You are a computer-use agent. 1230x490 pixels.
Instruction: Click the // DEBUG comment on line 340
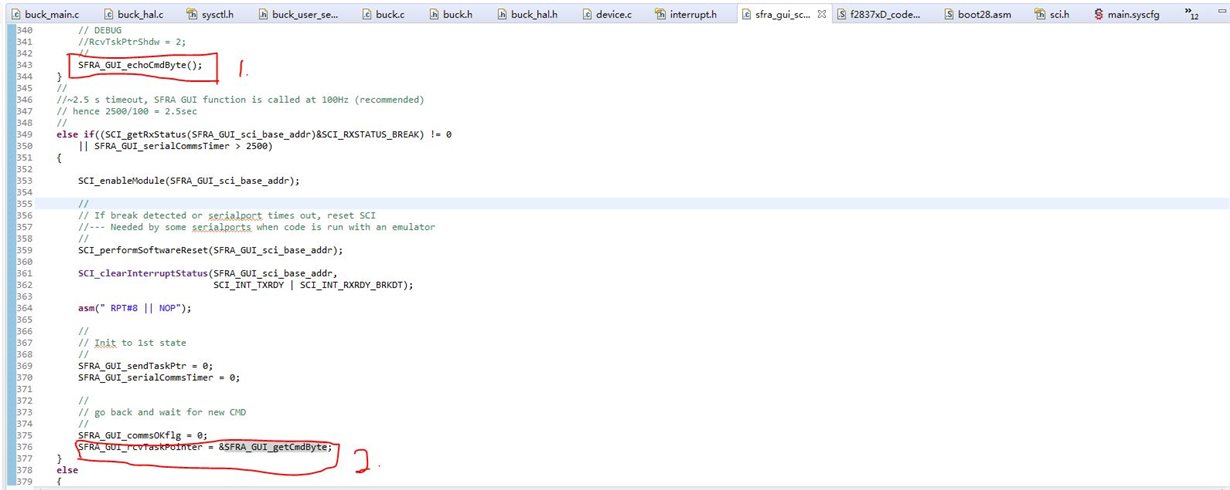pyautogui.click(x=98, y=31)
